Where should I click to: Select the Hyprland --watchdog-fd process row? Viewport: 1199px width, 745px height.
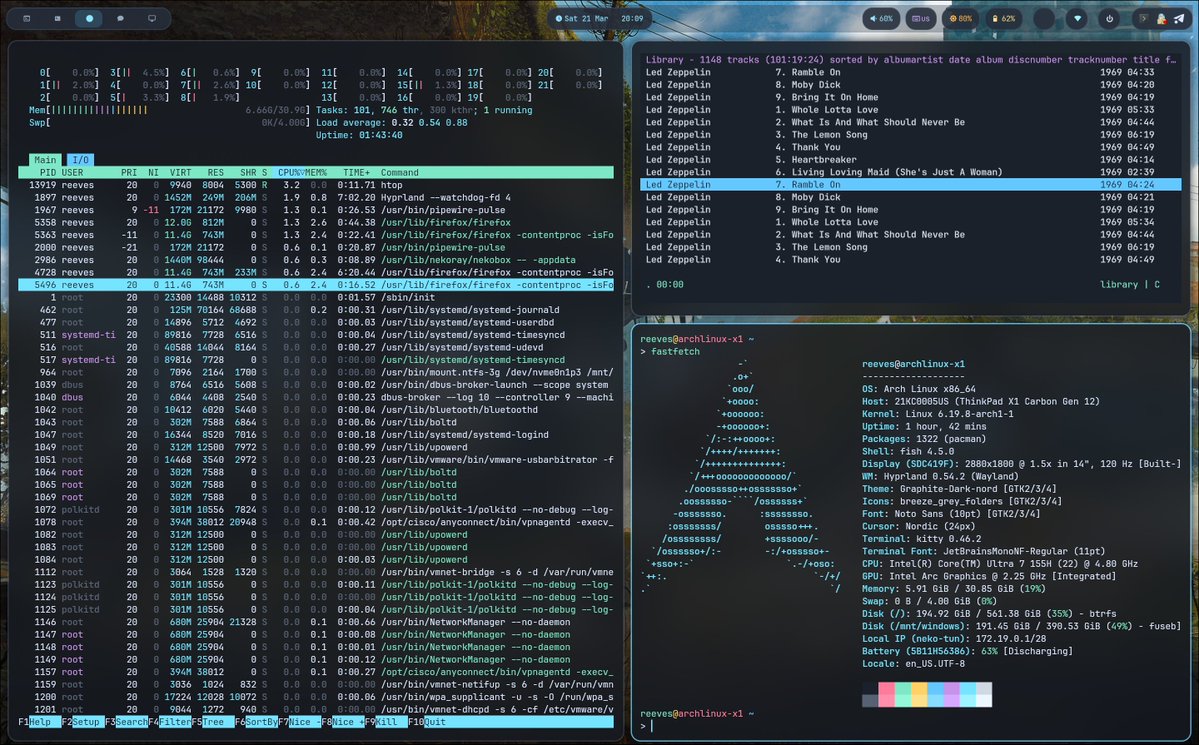coord(316,197)
